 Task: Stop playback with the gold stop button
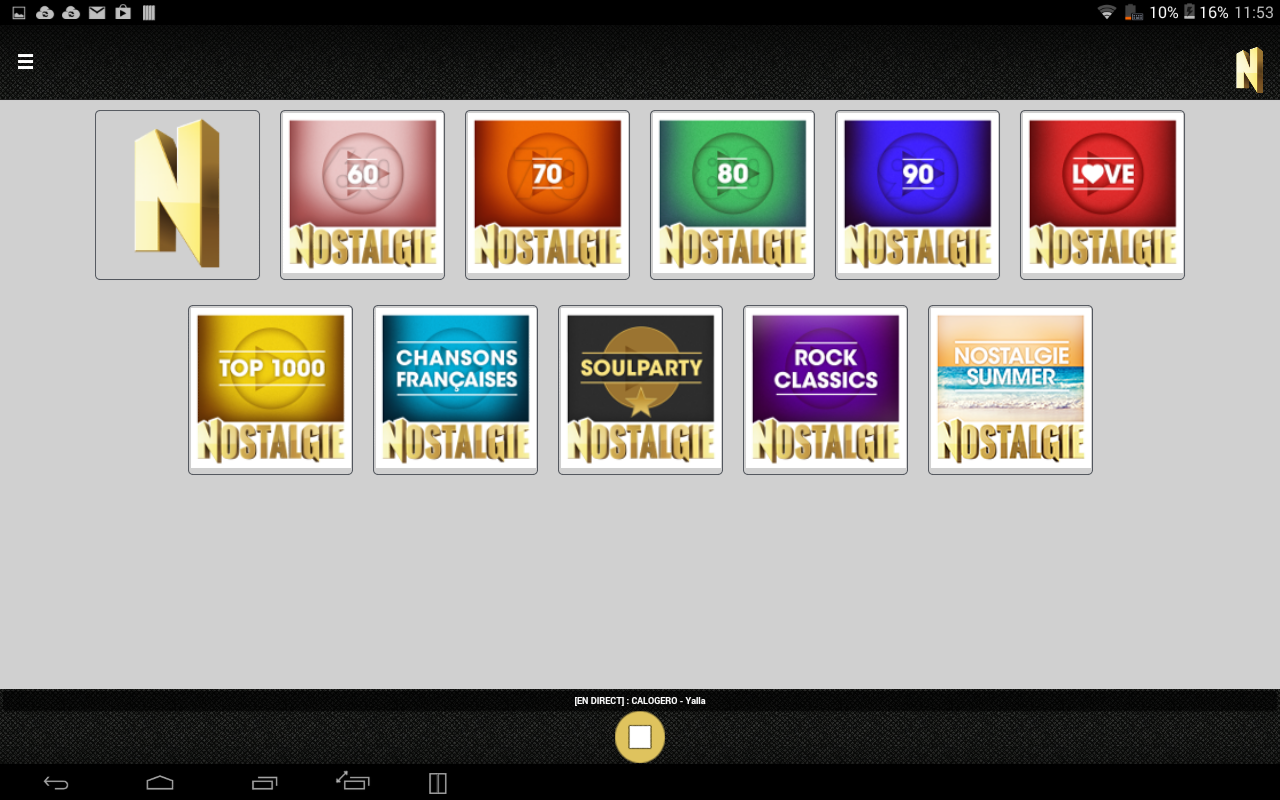point(640,738)
